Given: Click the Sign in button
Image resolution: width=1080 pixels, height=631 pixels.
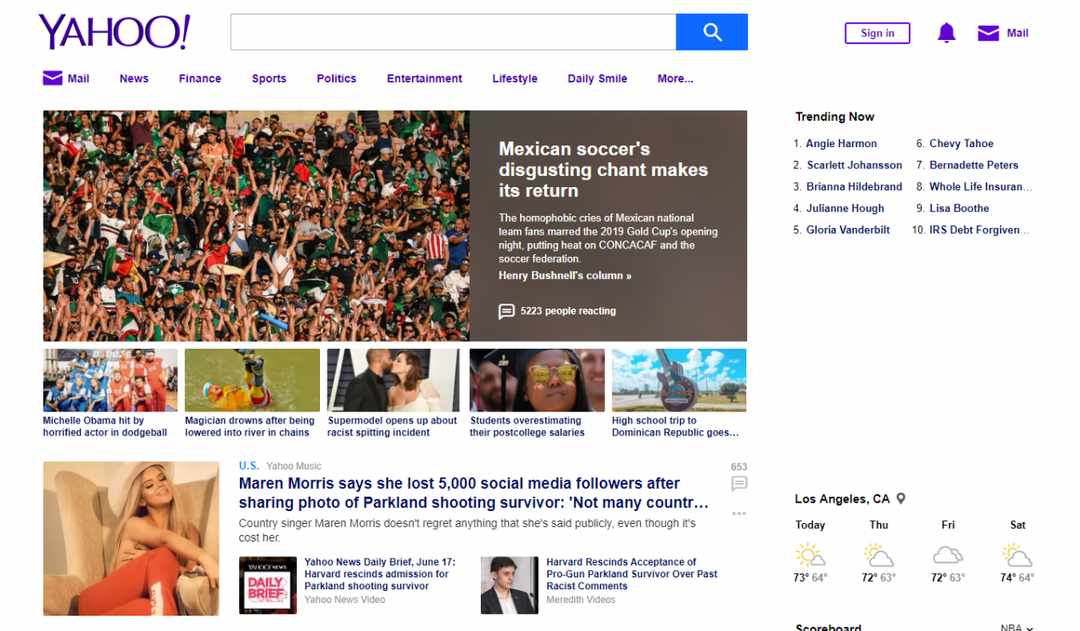Looking at the screenshot, I should click(877, 33).
